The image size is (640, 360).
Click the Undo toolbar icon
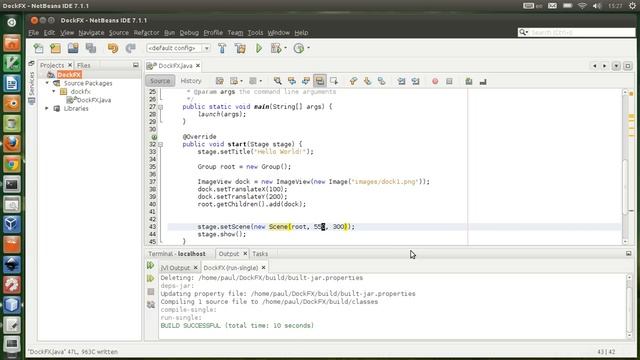pos(113,48)
